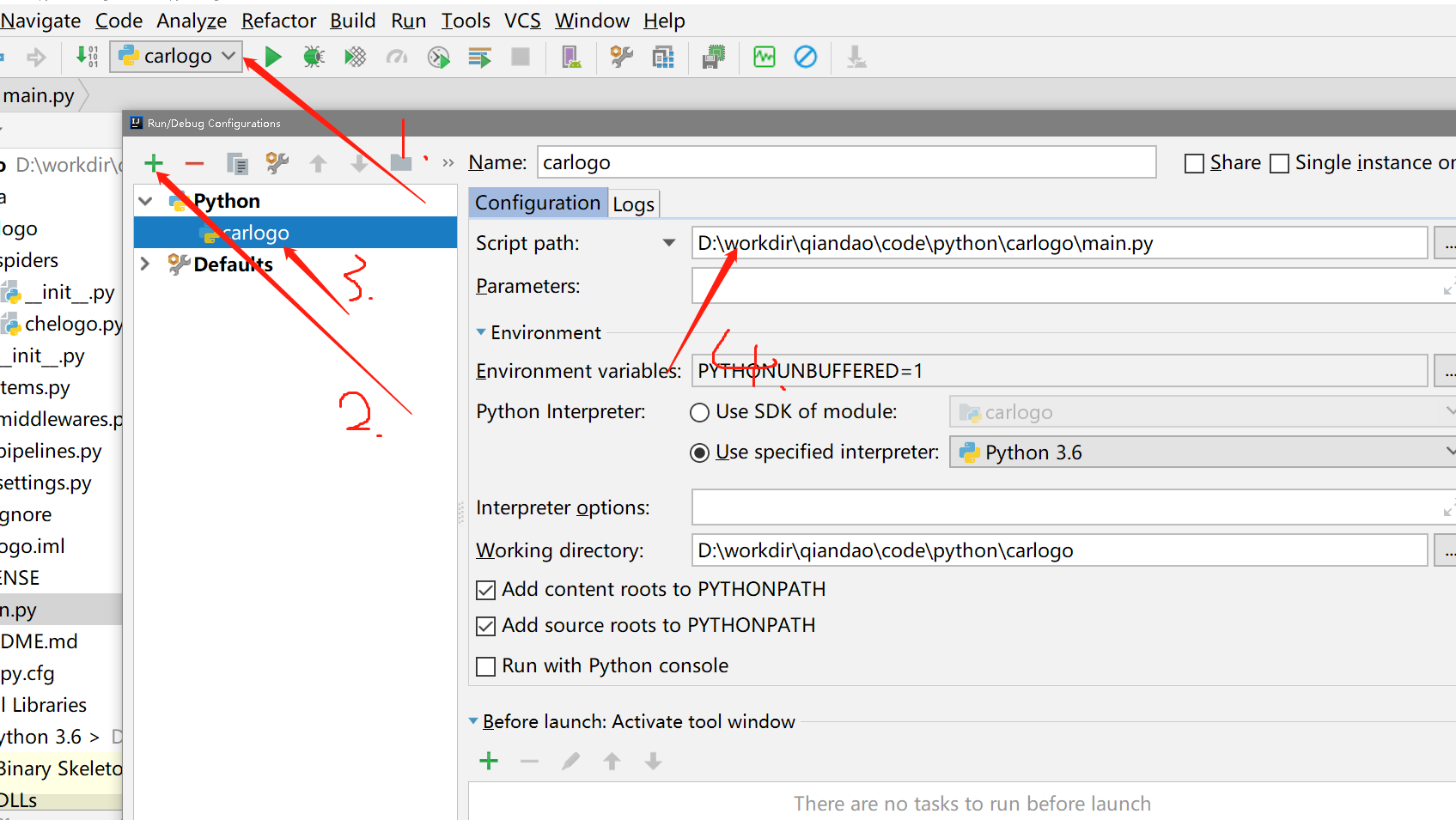Add before-launch task with green plus

[x=489, y=761]
